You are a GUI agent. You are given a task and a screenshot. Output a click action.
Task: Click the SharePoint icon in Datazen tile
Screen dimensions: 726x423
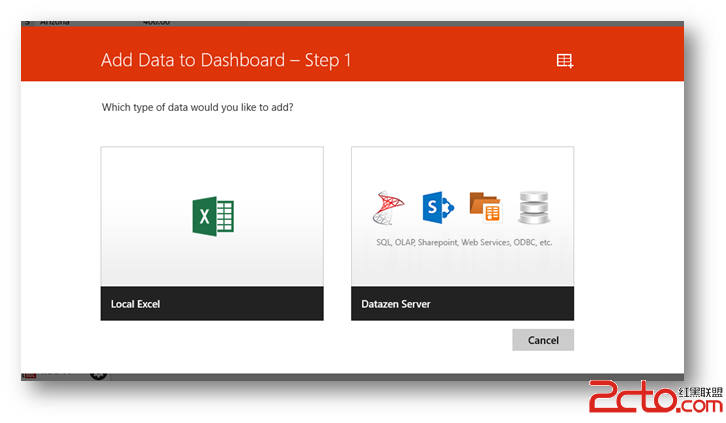click(x=438, y=207)
